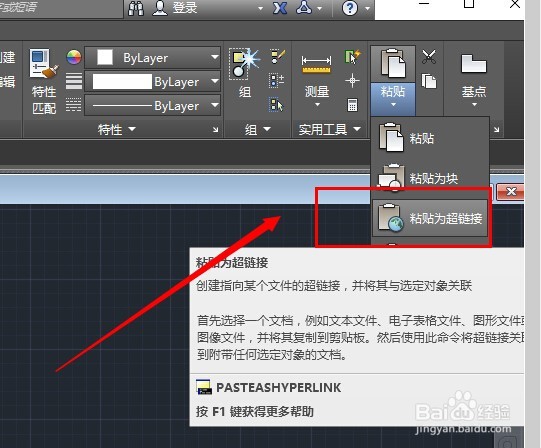Open Properties panel dialog launcher arrow
This screenshot has height=448, width=541.
click(216, 130)
